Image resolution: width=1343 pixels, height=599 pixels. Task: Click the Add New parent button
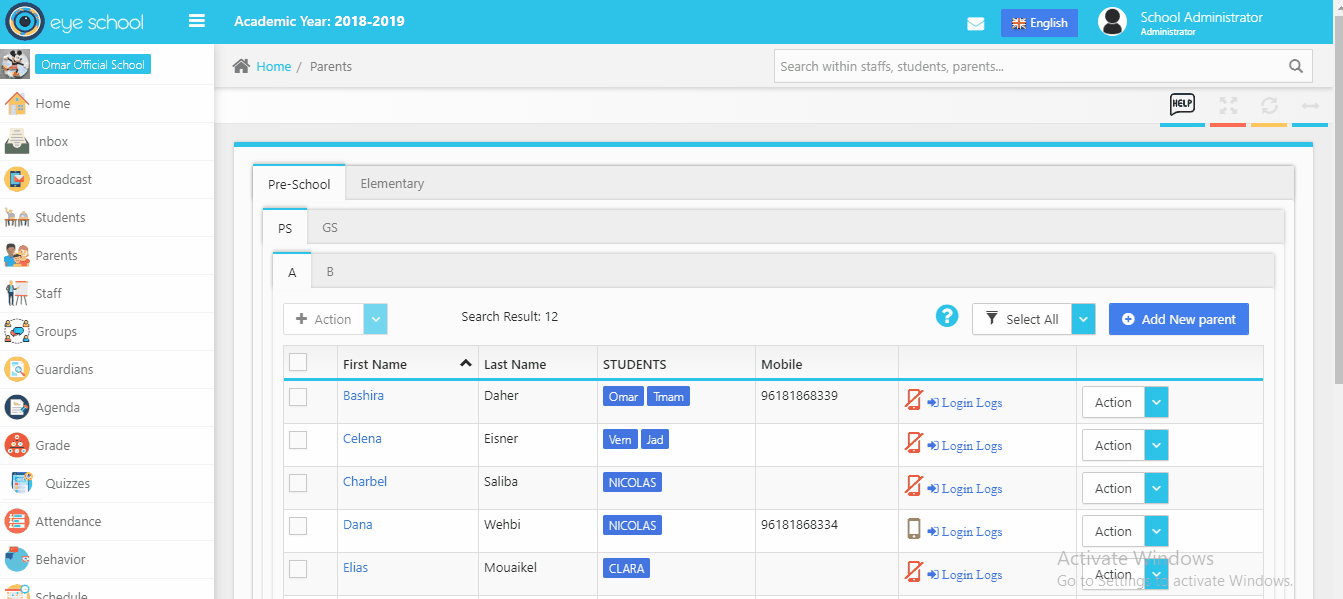pos(1179,319)
